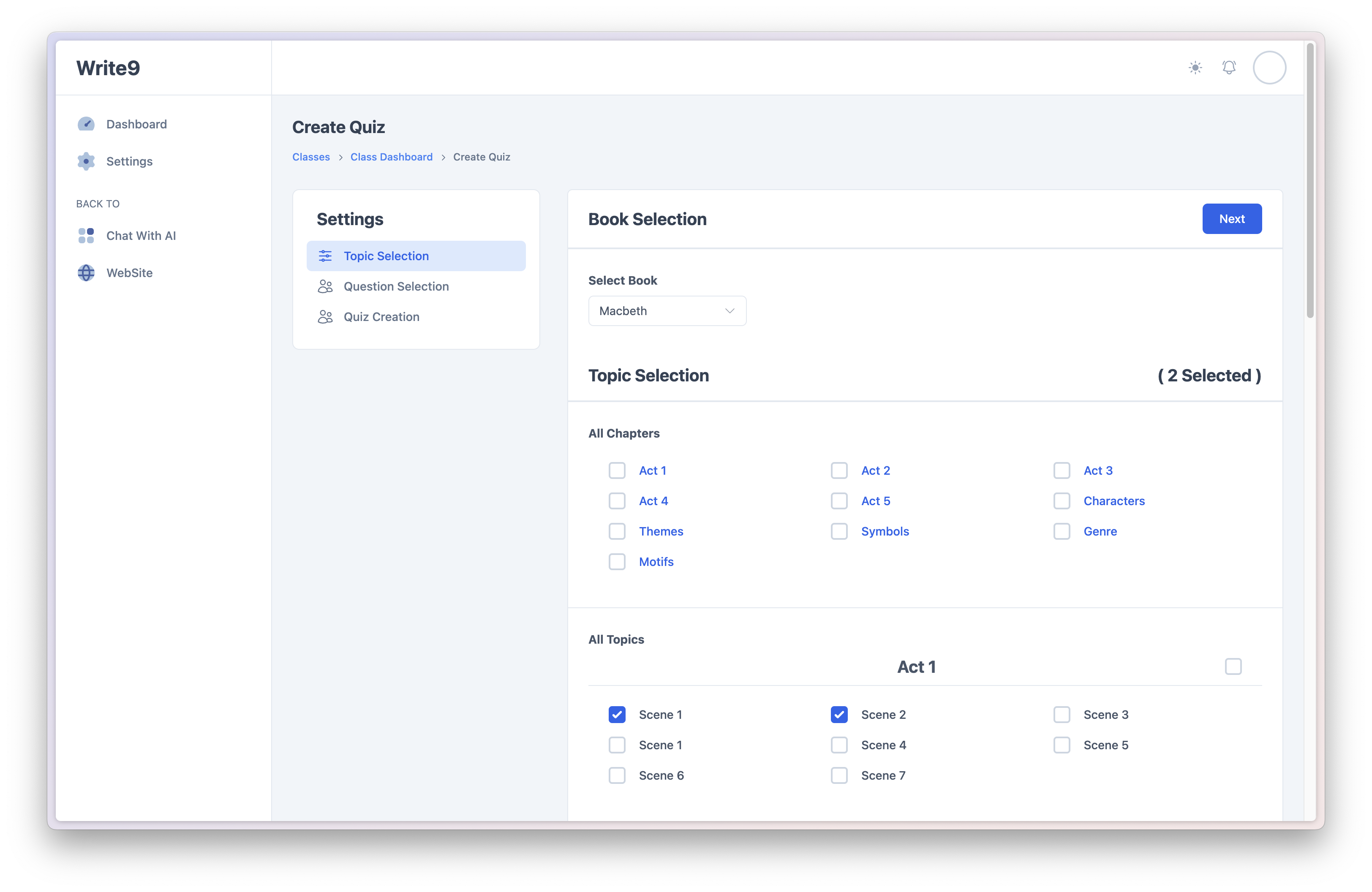Click the Quiz Creation icon
Screen dimensions: 1372x892
pos(325,316)
